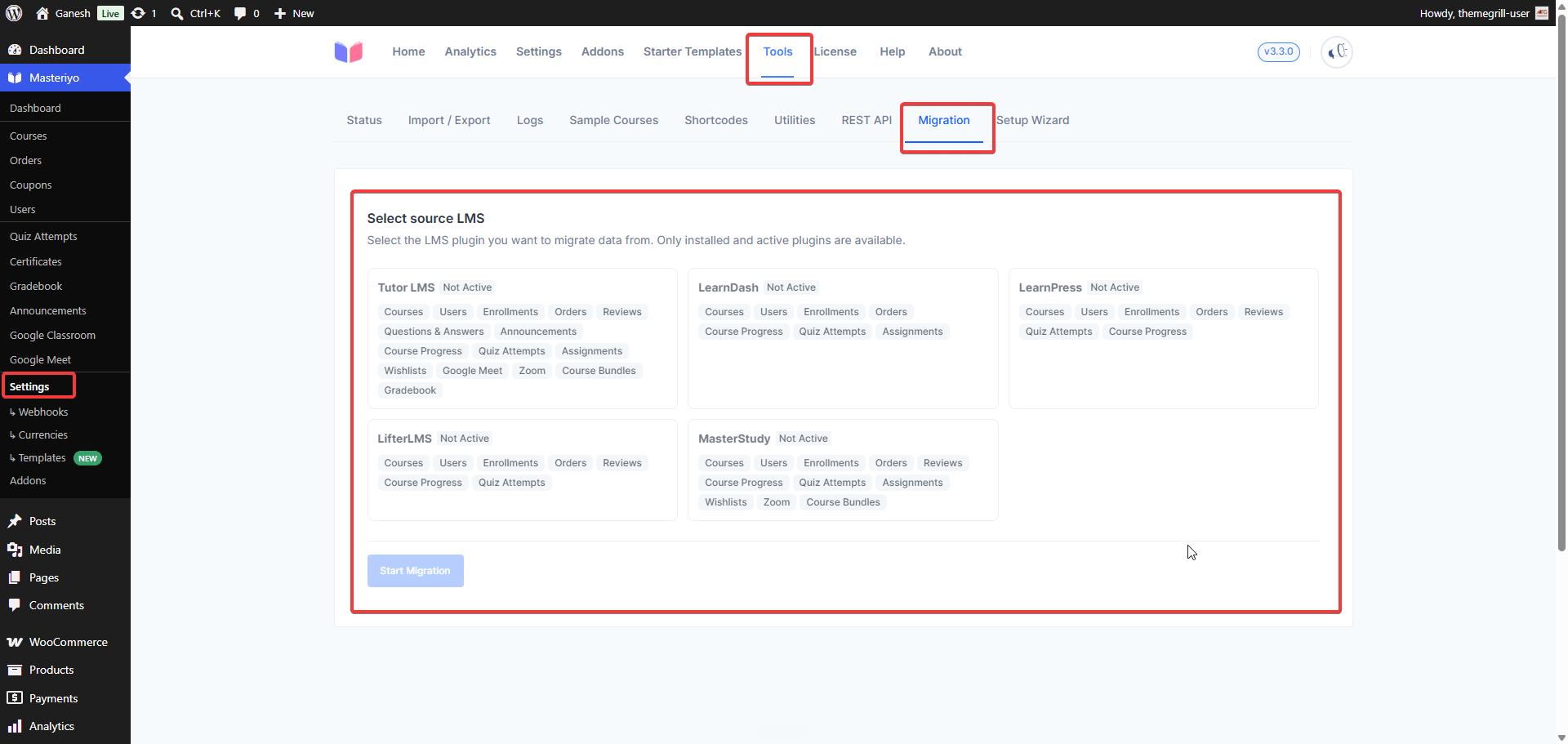
Task: Open the Logs sub-tab
Action: click(530, 120)
